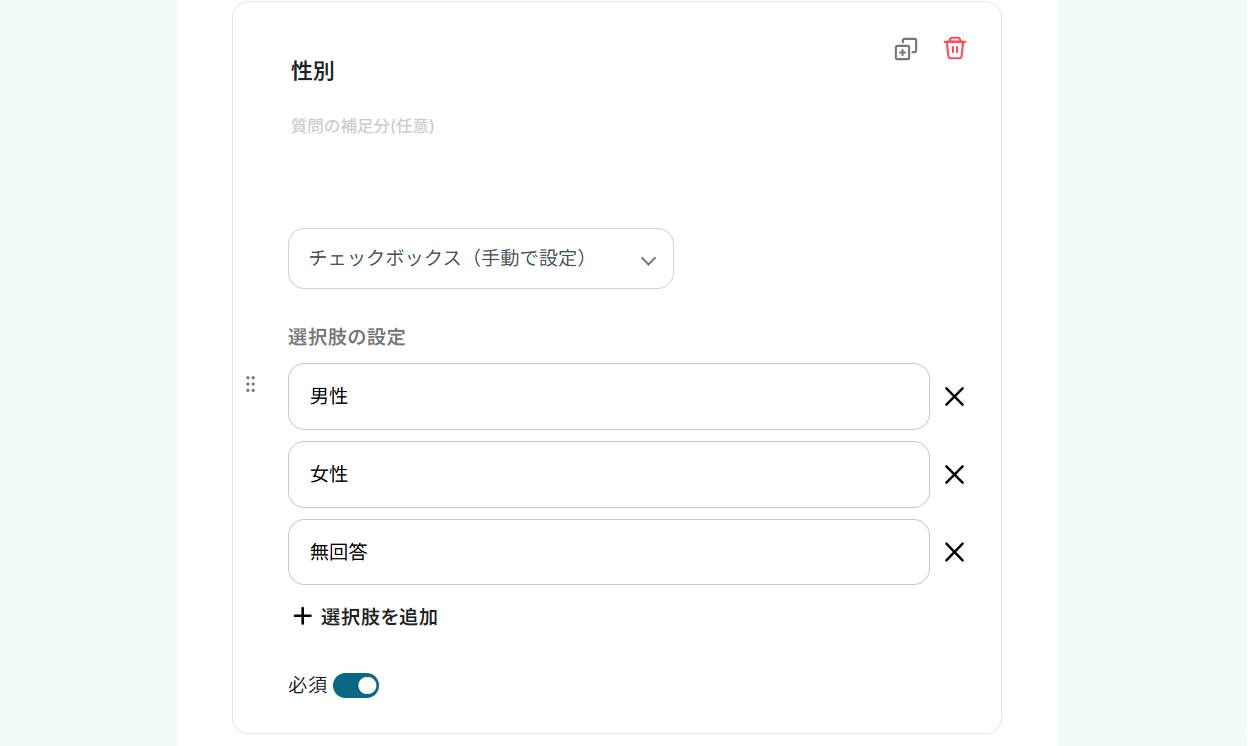Click the 選択肢の設定 section heading
This screenshot has width=1248, height=746.
346,337
